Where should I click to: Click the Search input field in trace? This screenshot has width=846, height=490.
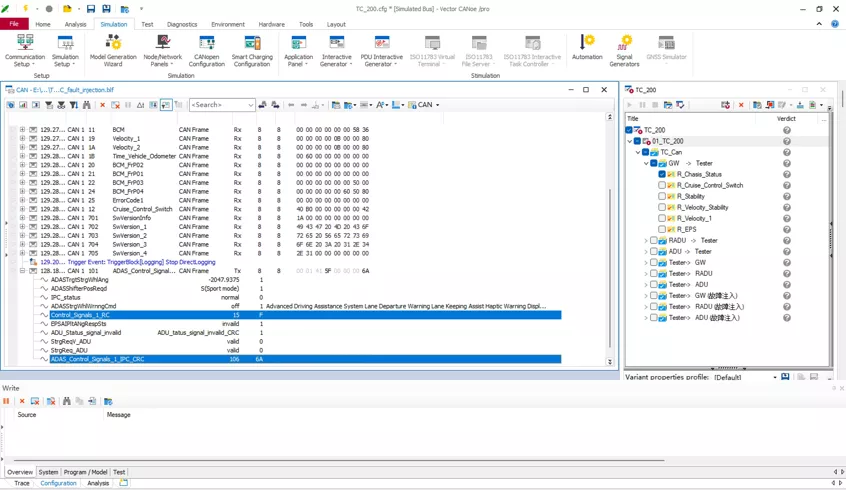pos(218,105)
